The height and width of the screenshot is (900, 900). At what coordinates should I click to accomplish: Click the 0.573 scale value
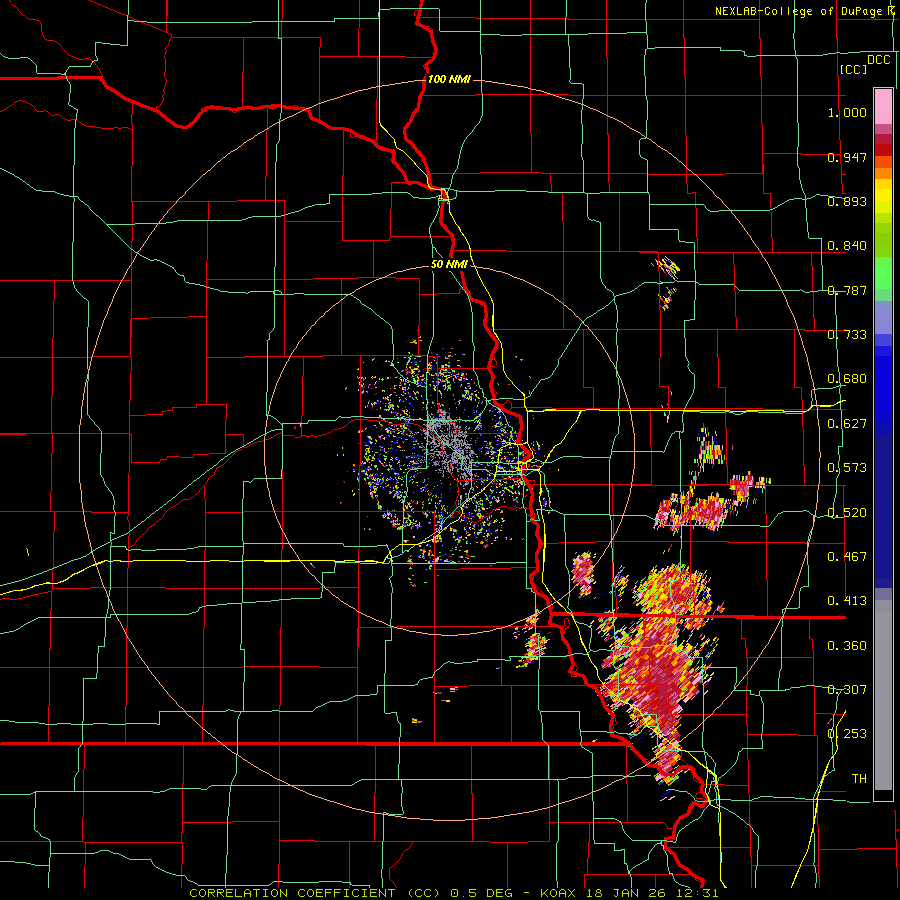[847, 468]
